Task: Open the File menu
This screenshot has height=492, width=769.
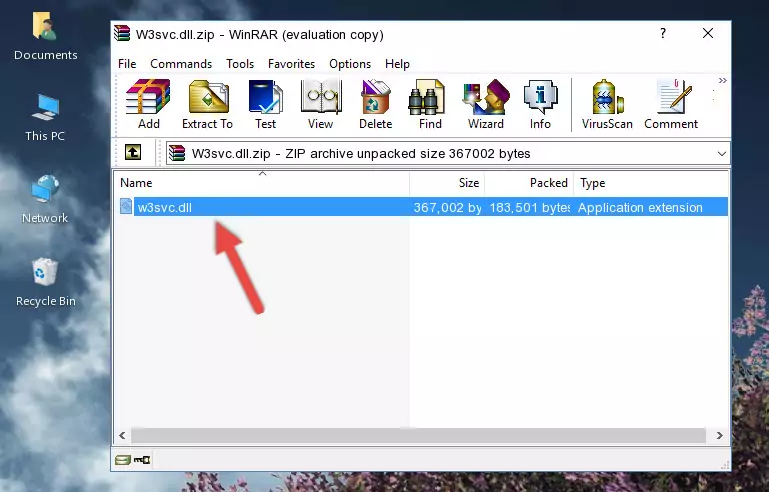Action: tap(127, 64)
